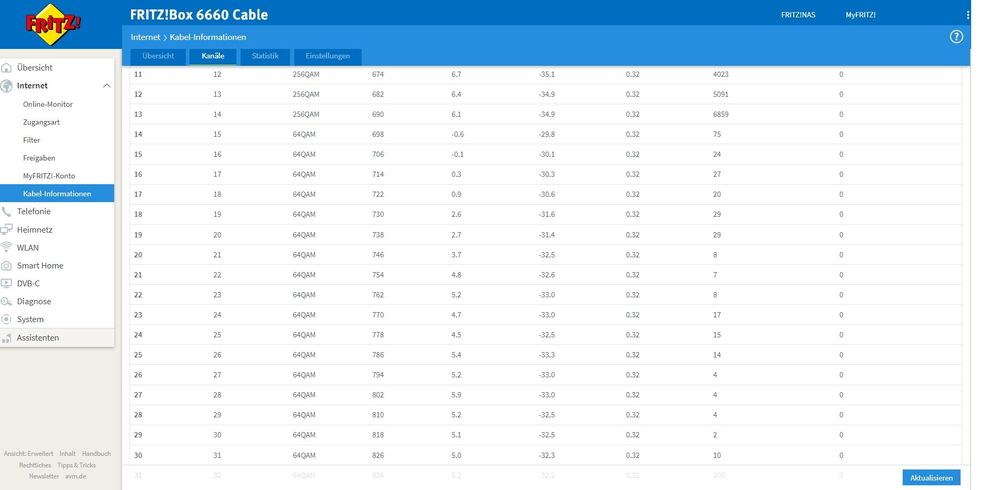Open avm.de footer link
The width and height of the screenshot is (999, 490).
[75, 477]
